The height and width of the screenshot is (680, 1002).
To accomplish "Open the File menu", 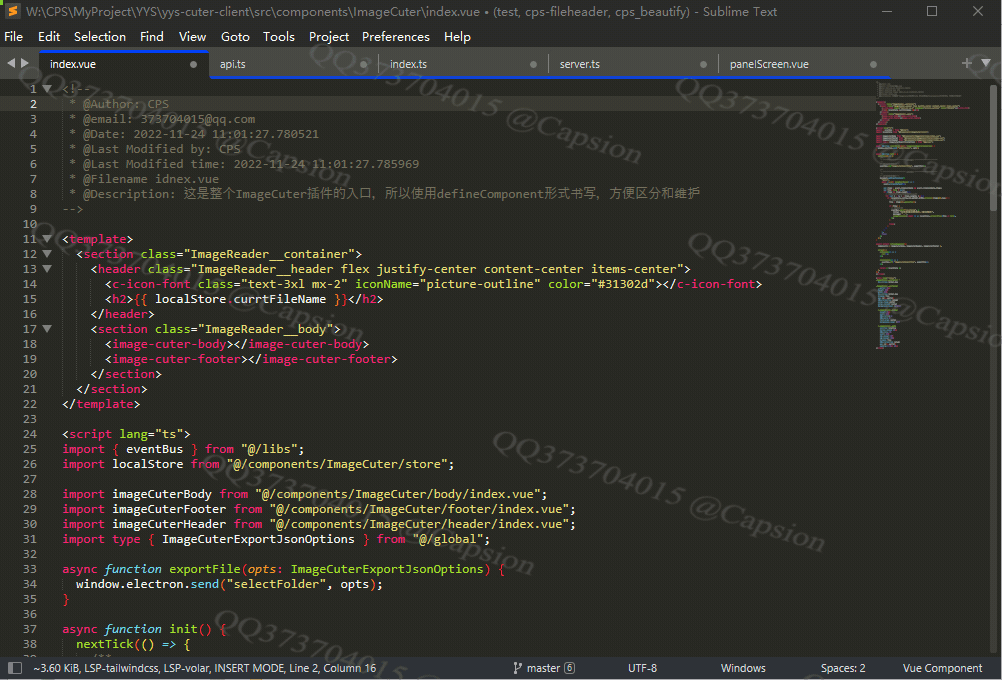I will (x=13, y=37).
